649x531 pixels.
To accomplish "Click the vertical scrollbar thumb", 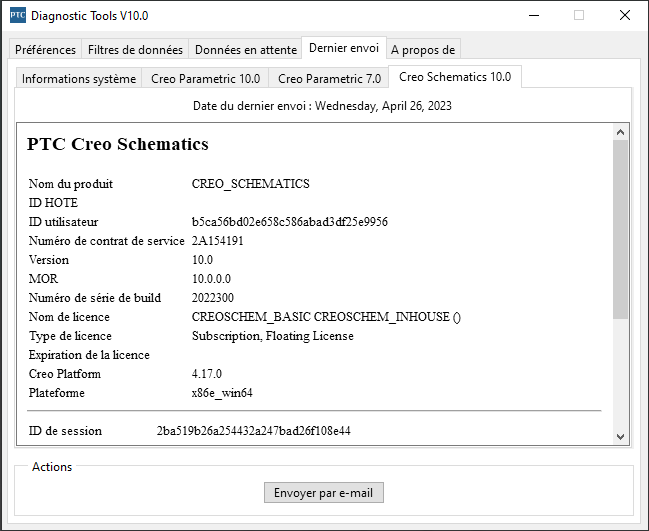I will pyautogui.click(x=620, y=229).
